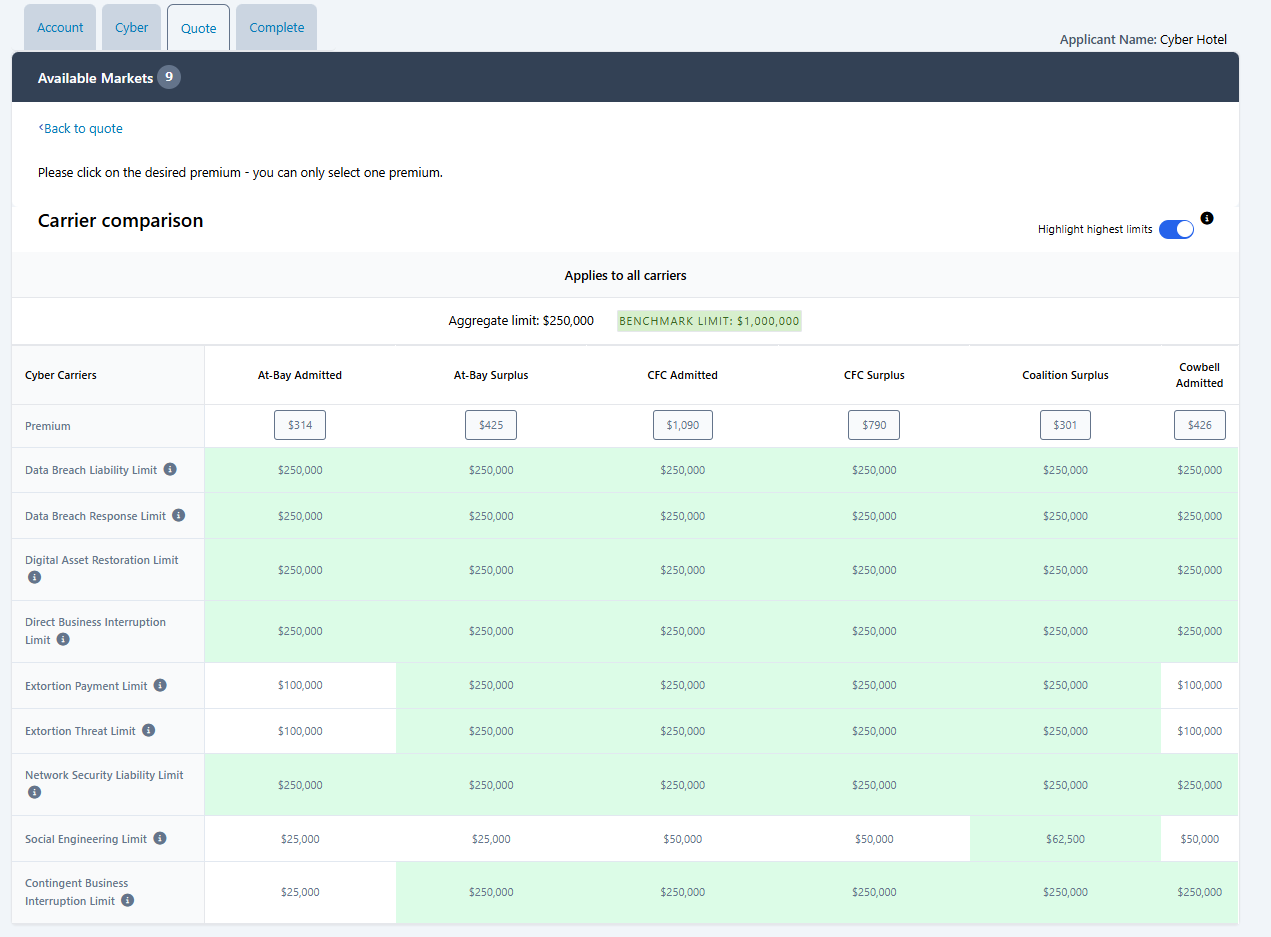Select Cowbell Admitted $426 premium
This screenshot has height=937, width=1271.
[1199, 425]
